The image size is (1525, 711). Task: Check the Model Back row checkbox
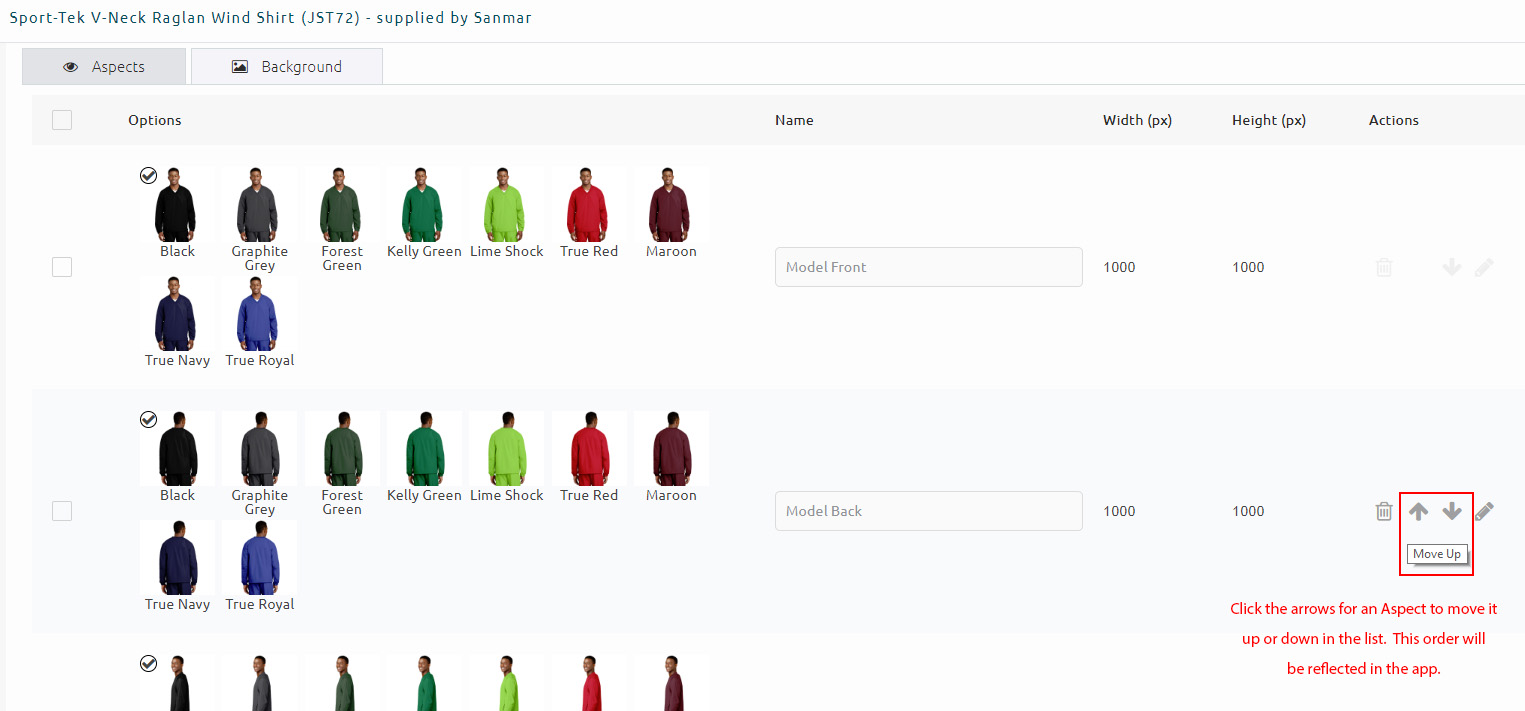62,511
